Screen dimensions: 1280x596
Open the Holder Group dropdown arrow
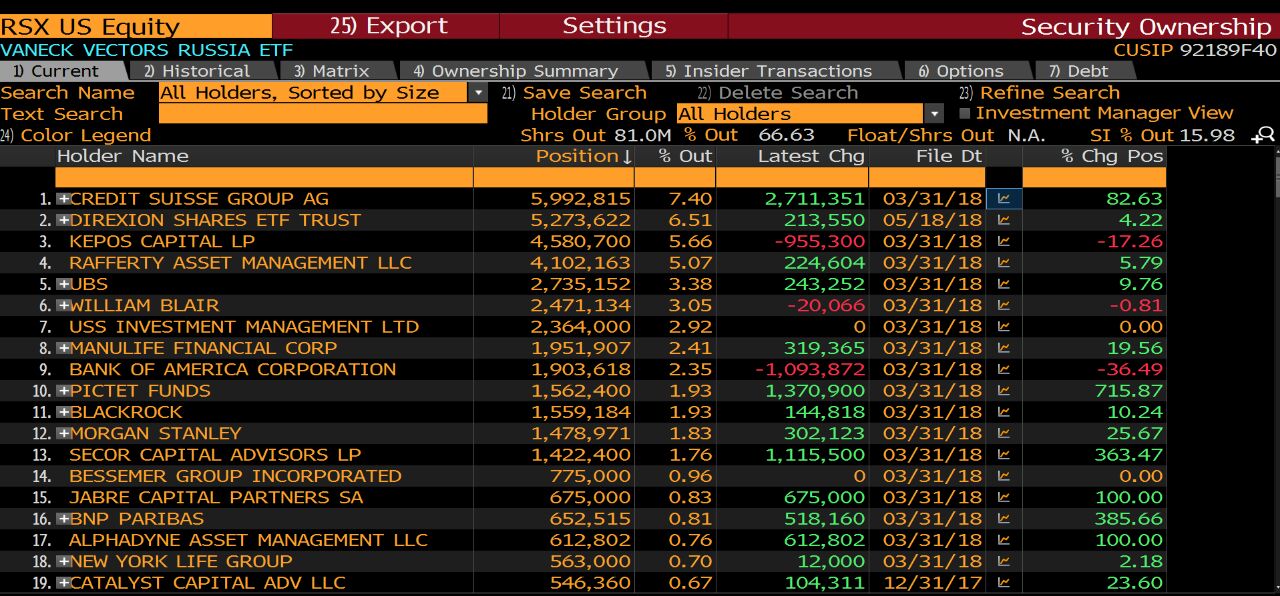934,114
